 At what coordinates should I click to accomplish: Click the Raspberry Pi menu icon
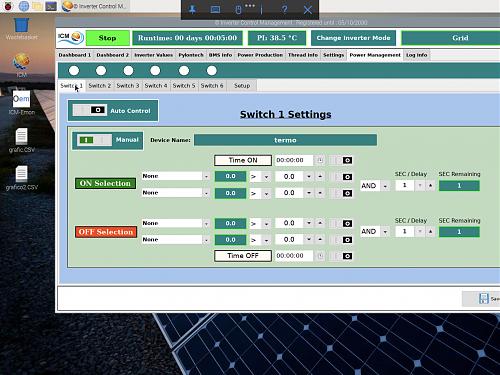tap(8, 6)
